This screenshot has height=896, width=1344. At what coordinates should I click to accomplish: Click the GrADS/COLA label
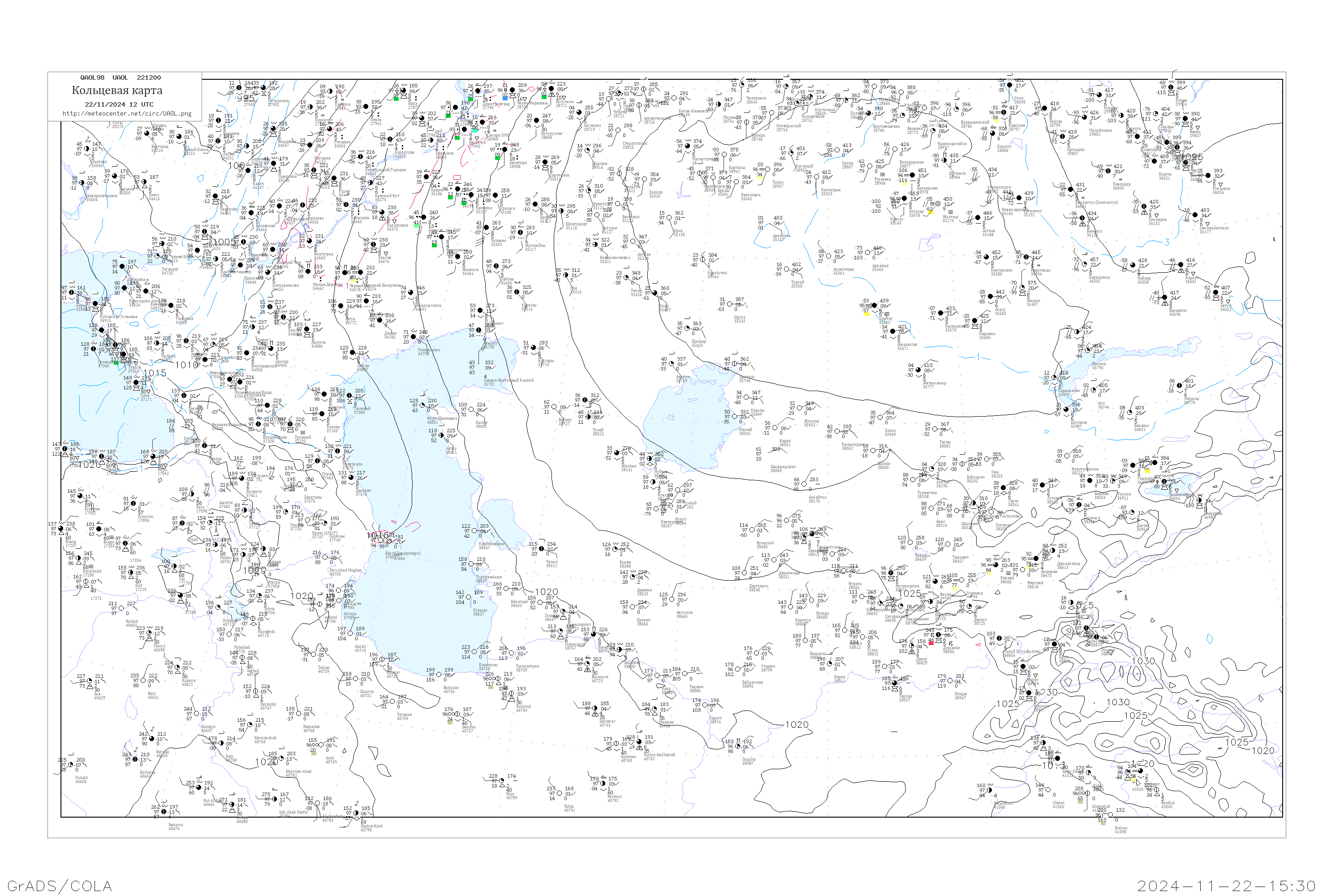coord(60,885)
